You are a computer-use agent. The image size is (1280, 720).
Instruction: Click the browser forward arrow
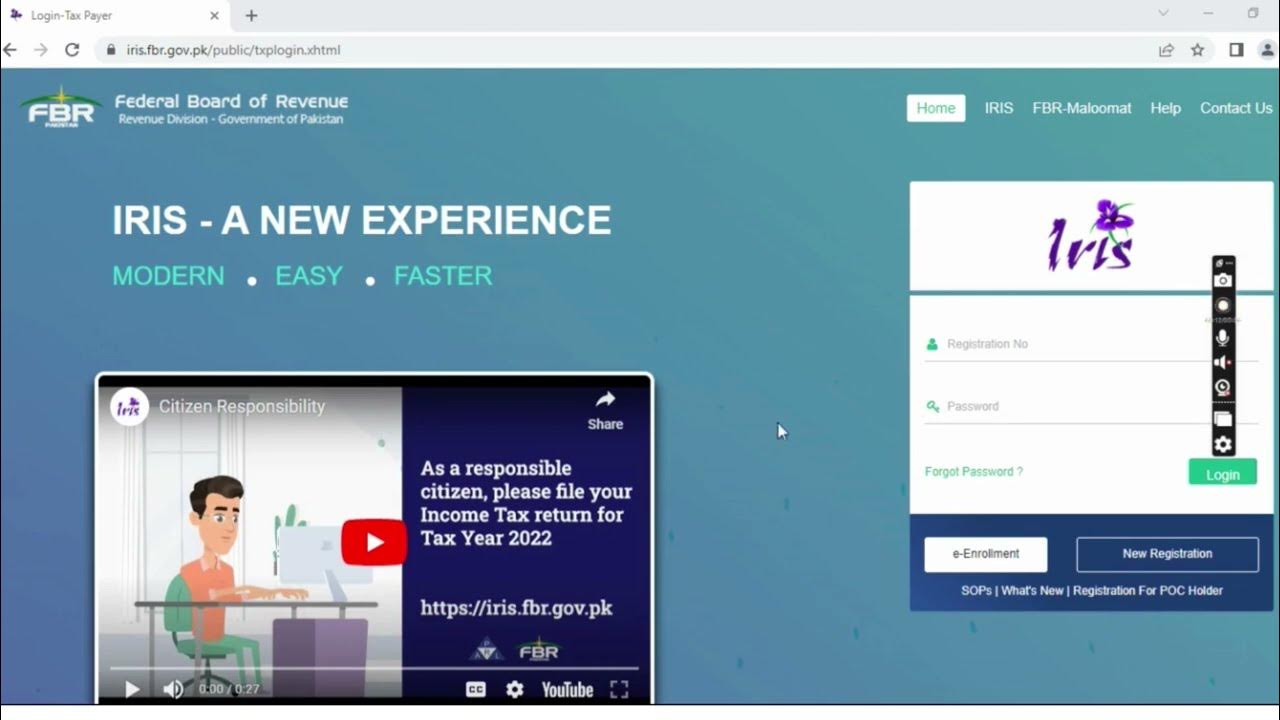coord(41,49)
